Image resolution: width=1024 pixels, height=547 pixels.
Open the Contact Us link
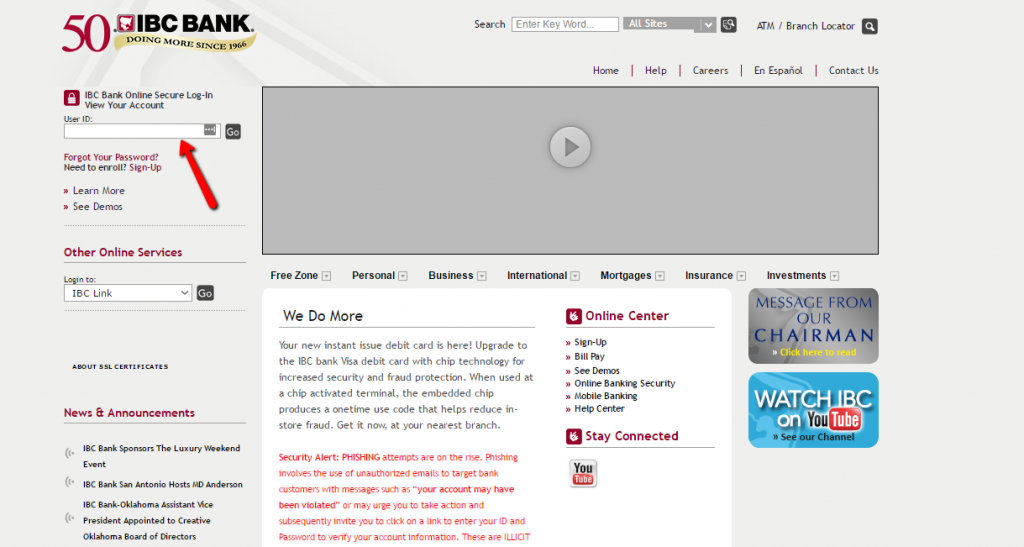(854, 70)
